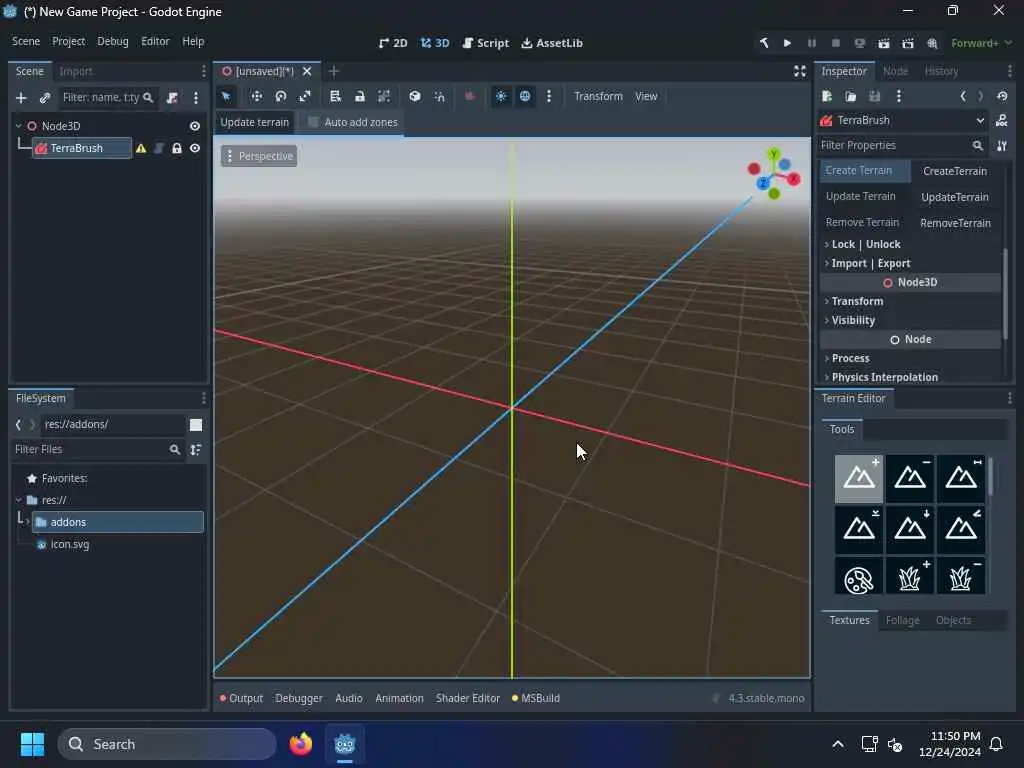Switch to the Foliage tab
Screen dimensions: 1024x768
(x=903, y=620)
